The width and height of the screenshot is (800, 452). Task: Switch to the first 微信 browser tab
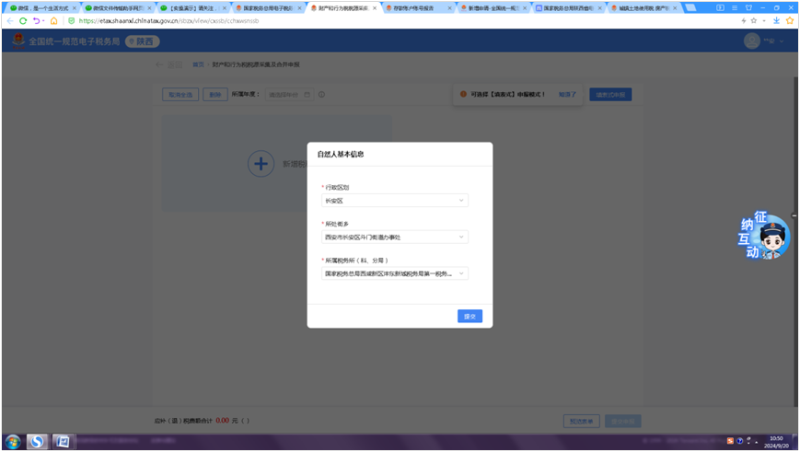tap(38, 7)
